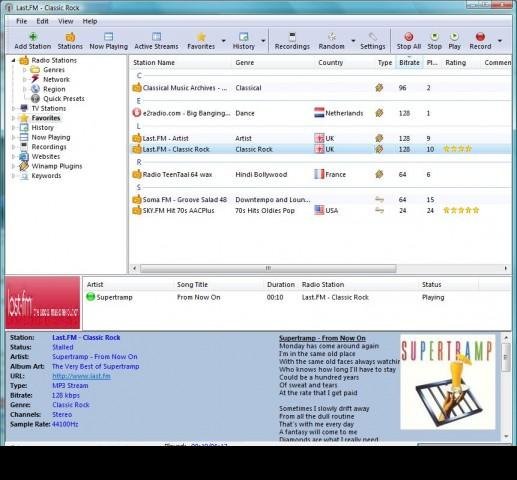Open the http://www.last.fm URL link
This screenshot has height=480, width=517.
81,376
